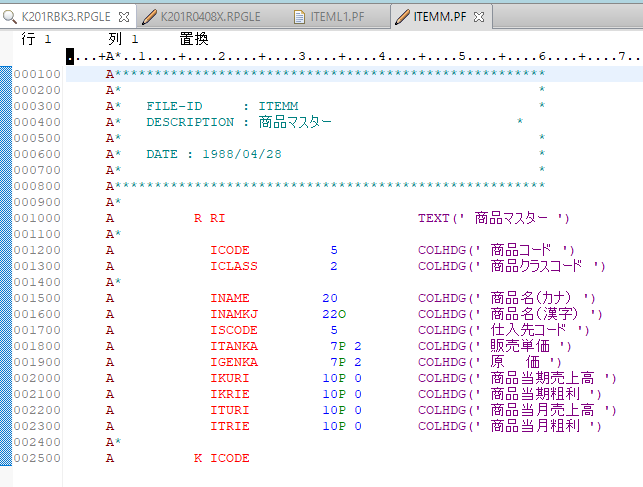This screenshot has height=487, width=643.
Task: Click the COLHDG text 仕入先コード
Action: (x=528, y=330)
